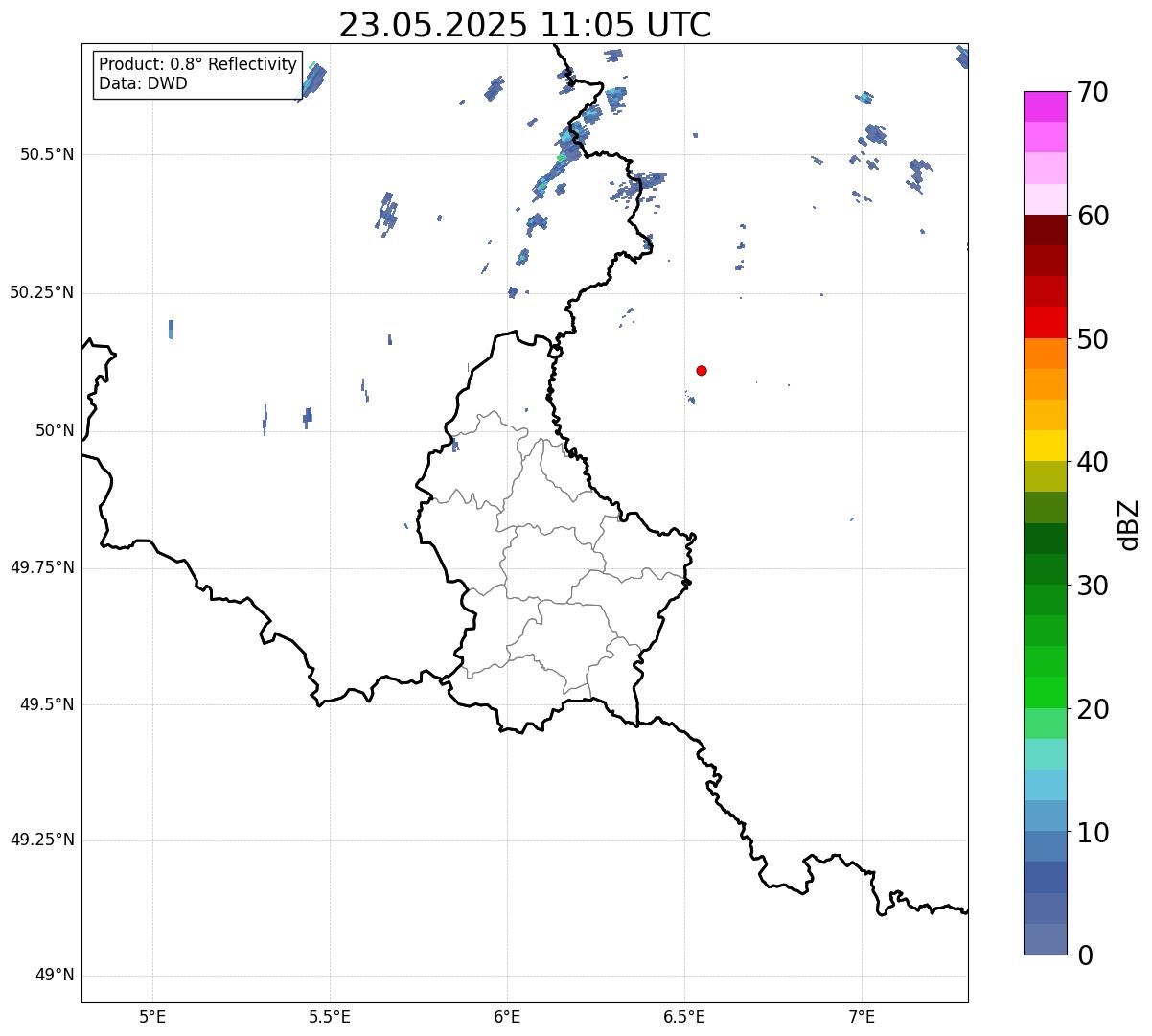This screenshot has height=1036, width=1152.
Task: Click the 'dBZ' colorbar axis title
Action: pos(1129,524)
